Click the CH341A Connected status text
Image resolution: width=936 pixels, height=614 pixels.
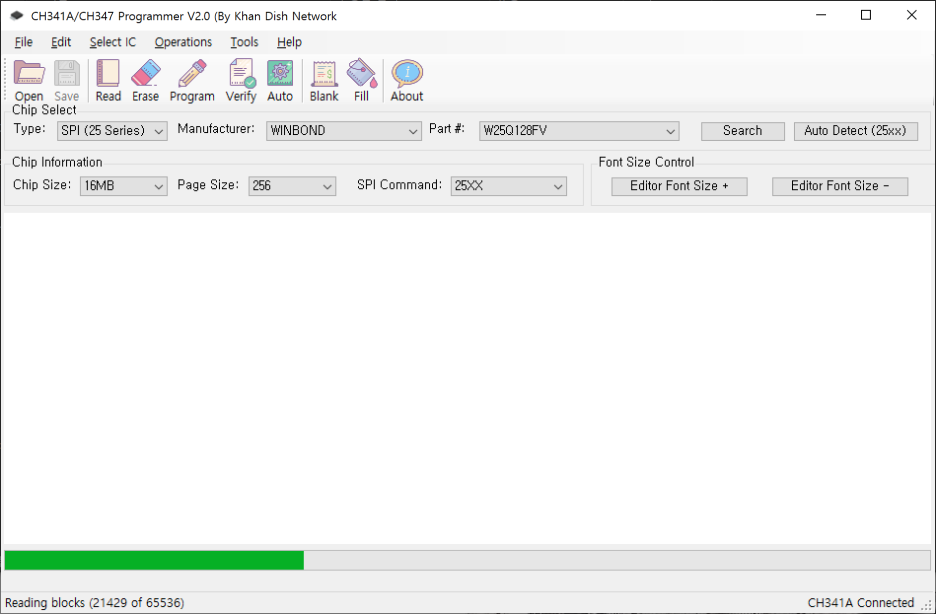coord(860,603)
